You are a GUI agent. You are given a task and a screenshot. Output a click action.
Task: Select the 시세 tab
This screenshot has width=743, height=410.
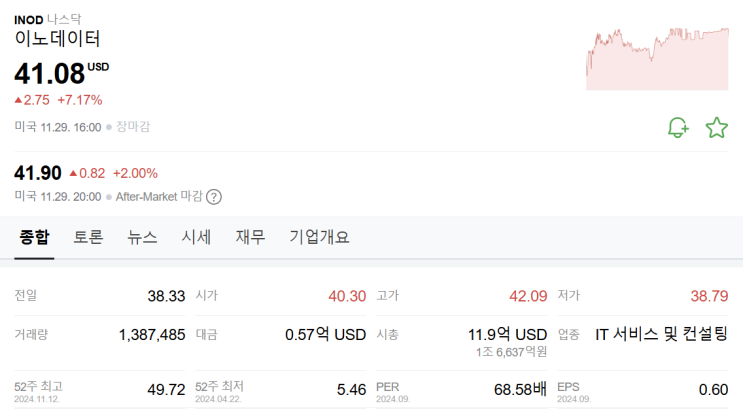[196, 237]
